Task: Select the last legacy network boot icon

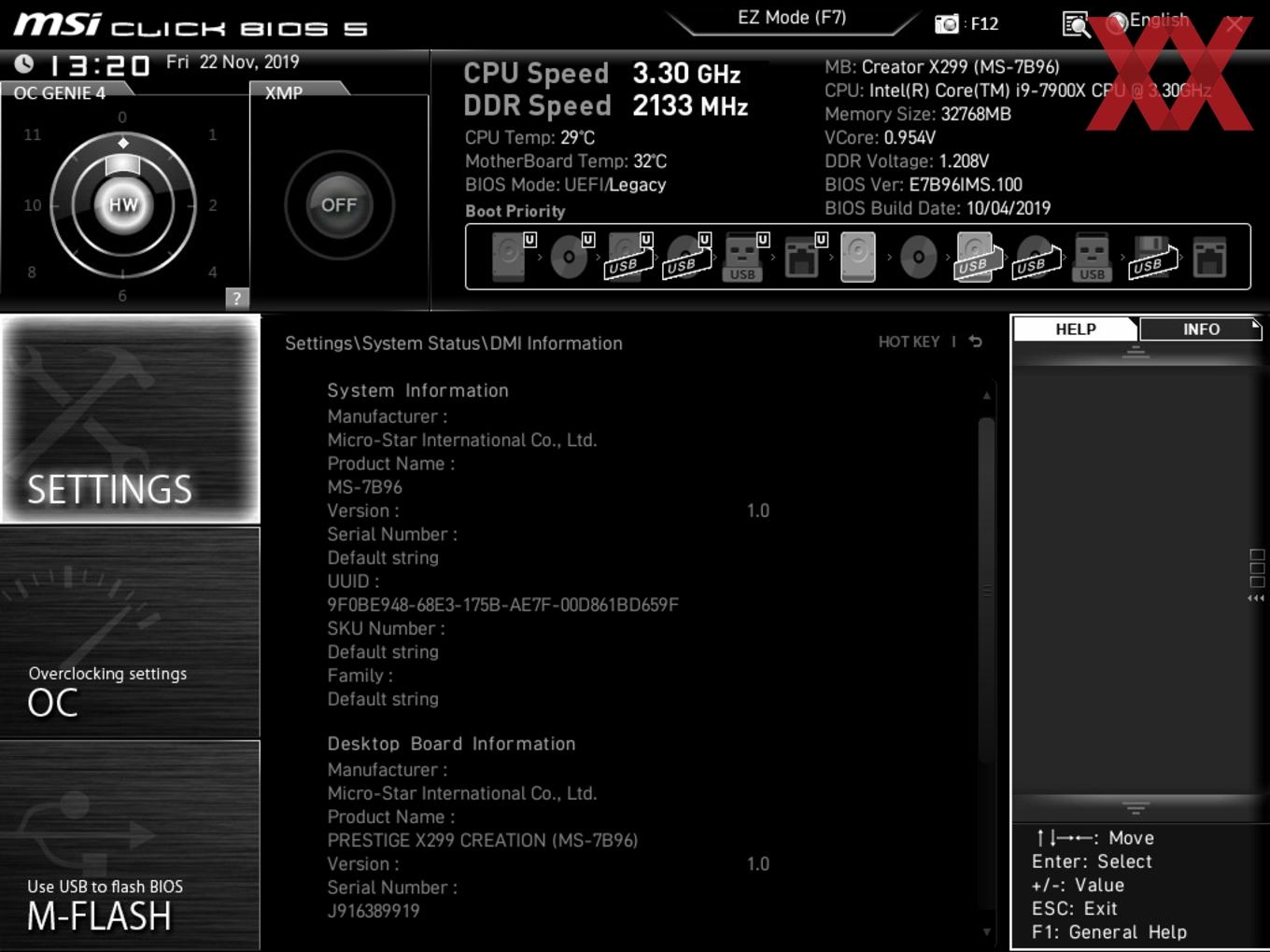Action: point(1209,258)
